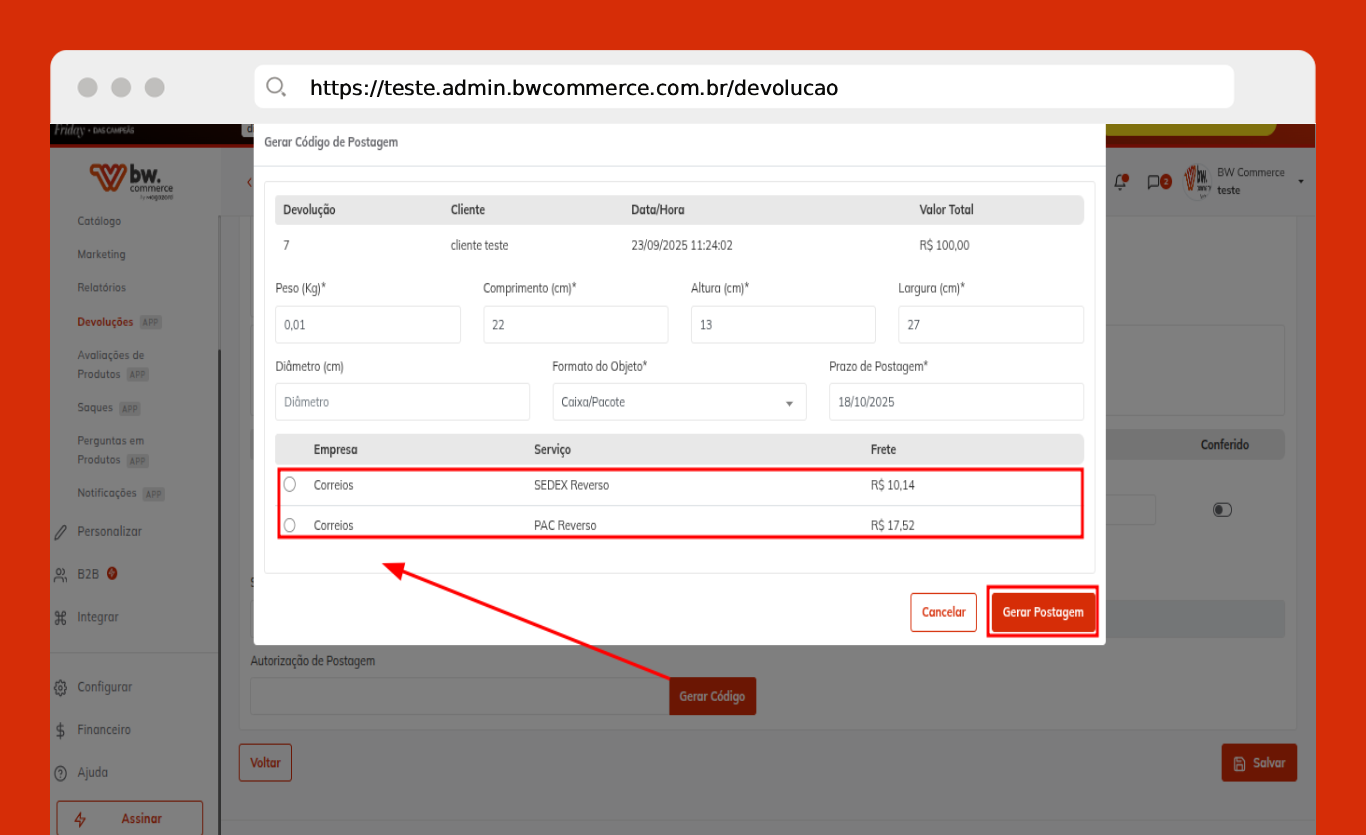Select the SEDEX Reverso radio option

290,484
